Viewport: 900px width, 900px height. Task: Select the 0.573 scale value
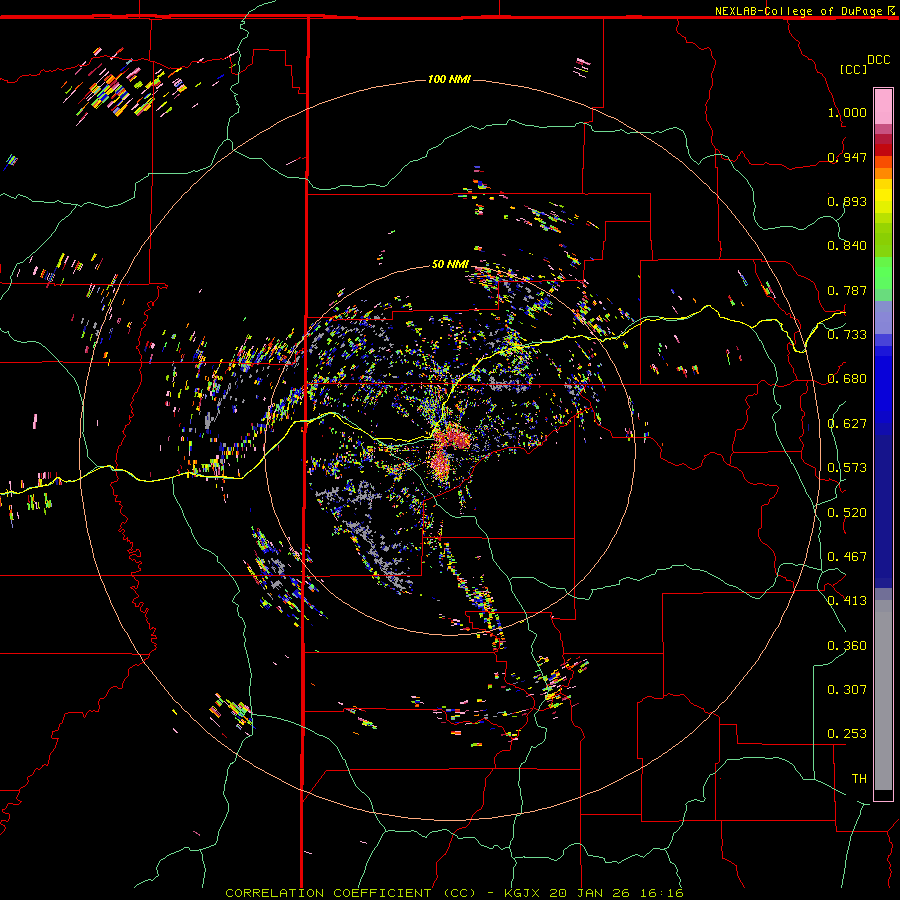pyautogui.click(x=847, y=468)
